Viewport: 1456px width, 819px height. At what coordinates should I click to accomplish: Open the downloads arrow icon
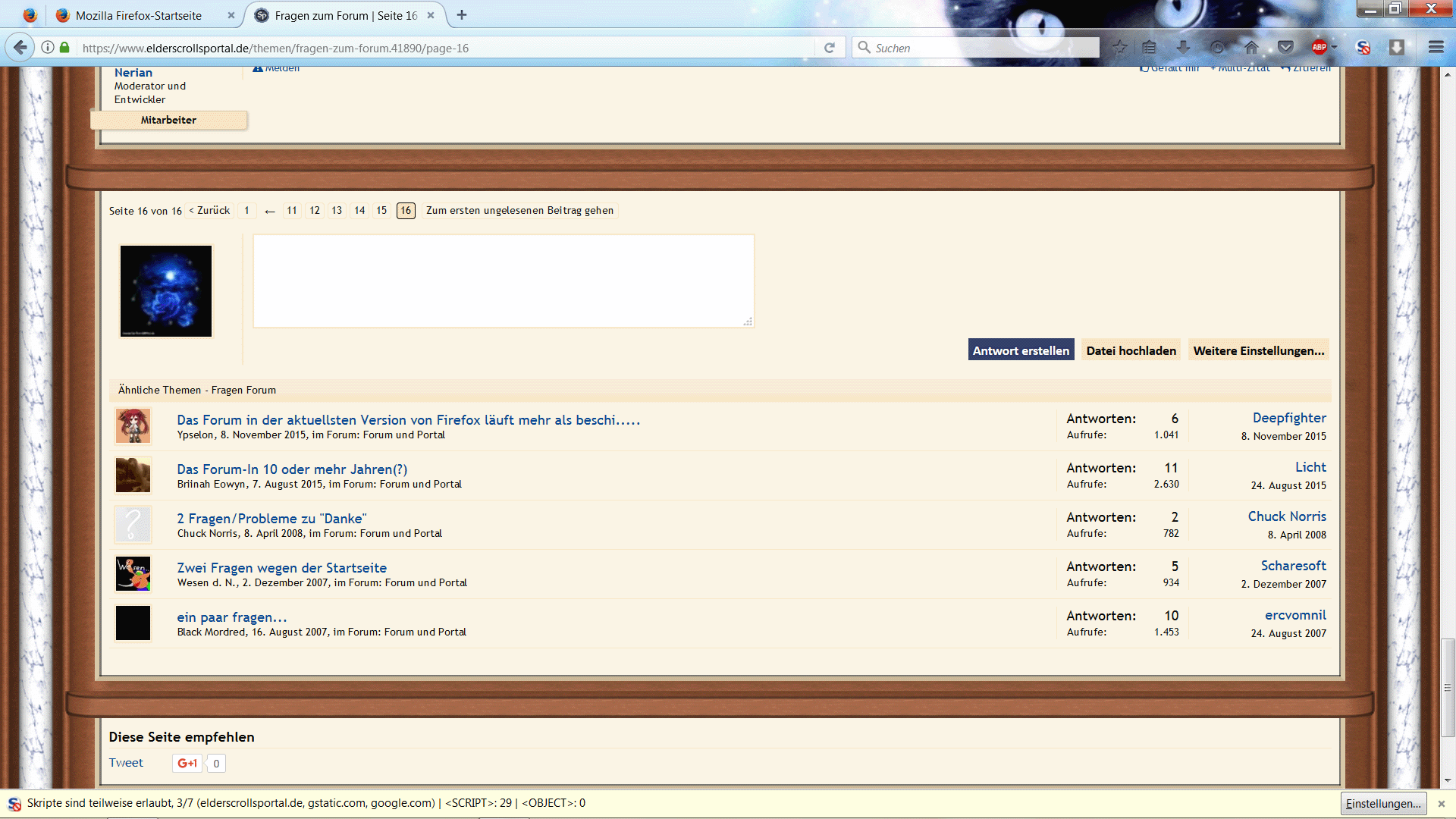1183,48
